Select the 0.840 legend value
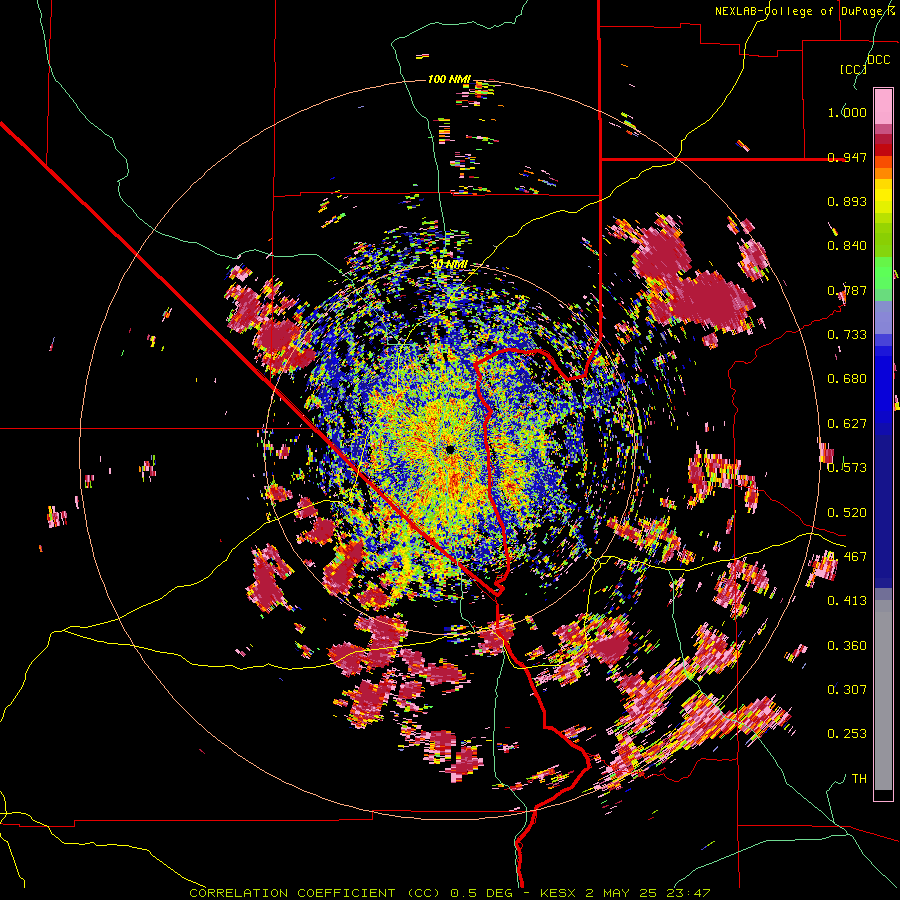The image size is (900, 900). click(847, 246)
